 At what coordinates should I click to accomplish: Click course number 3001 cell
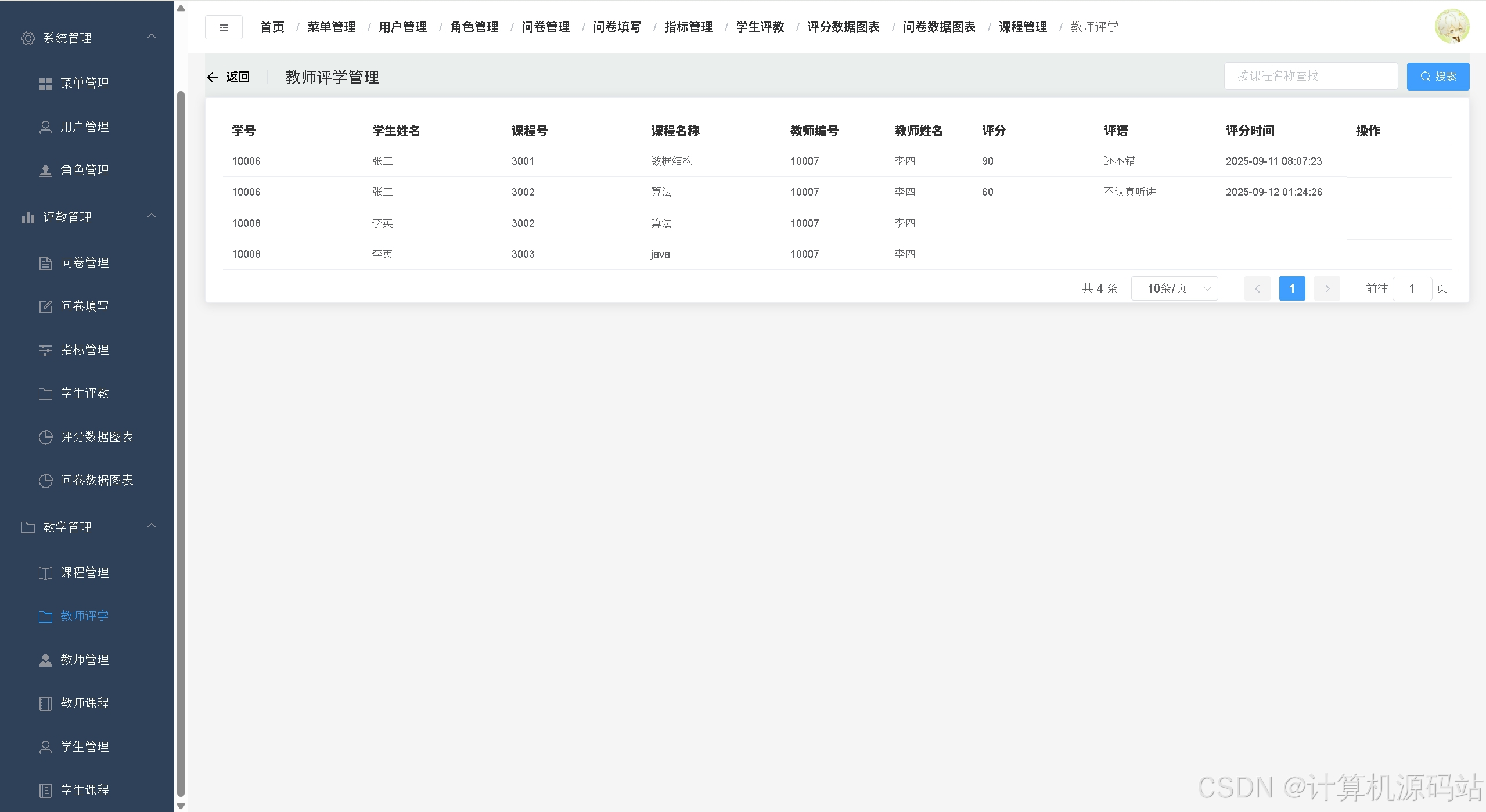point(523,161)
